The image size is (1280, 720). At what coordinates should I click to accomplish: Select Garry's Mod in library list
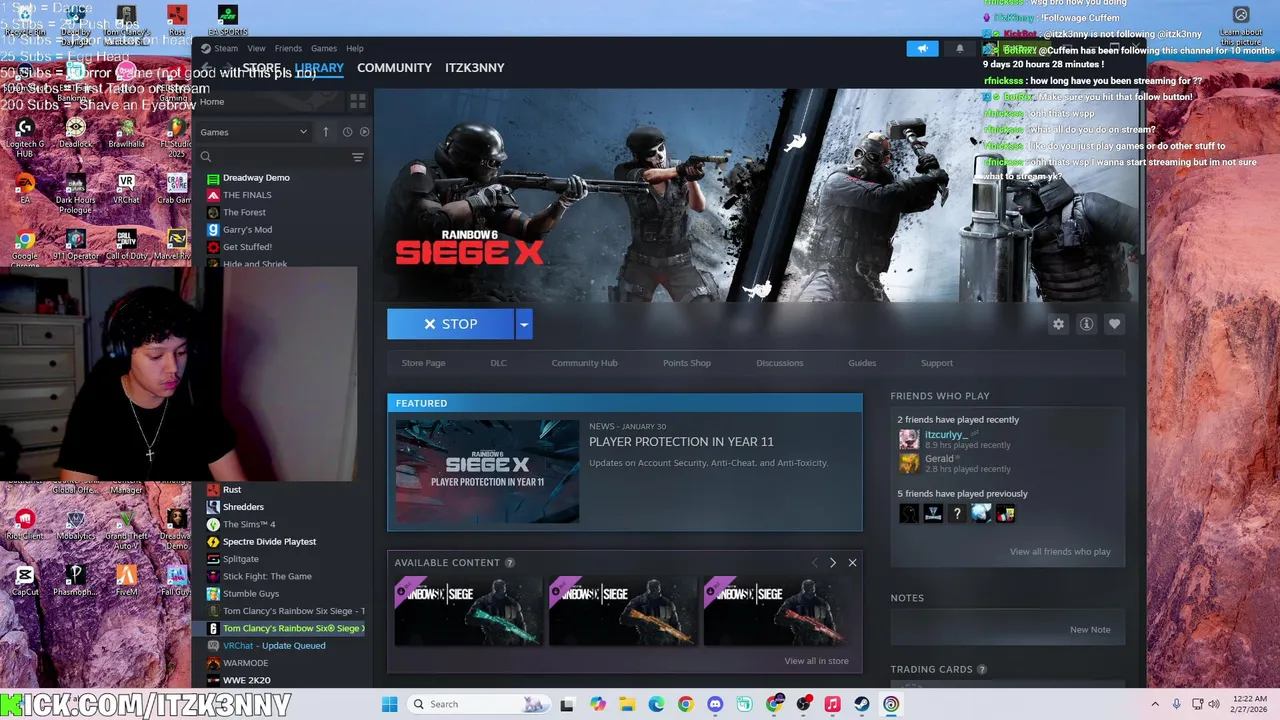(x=247, y=230)
